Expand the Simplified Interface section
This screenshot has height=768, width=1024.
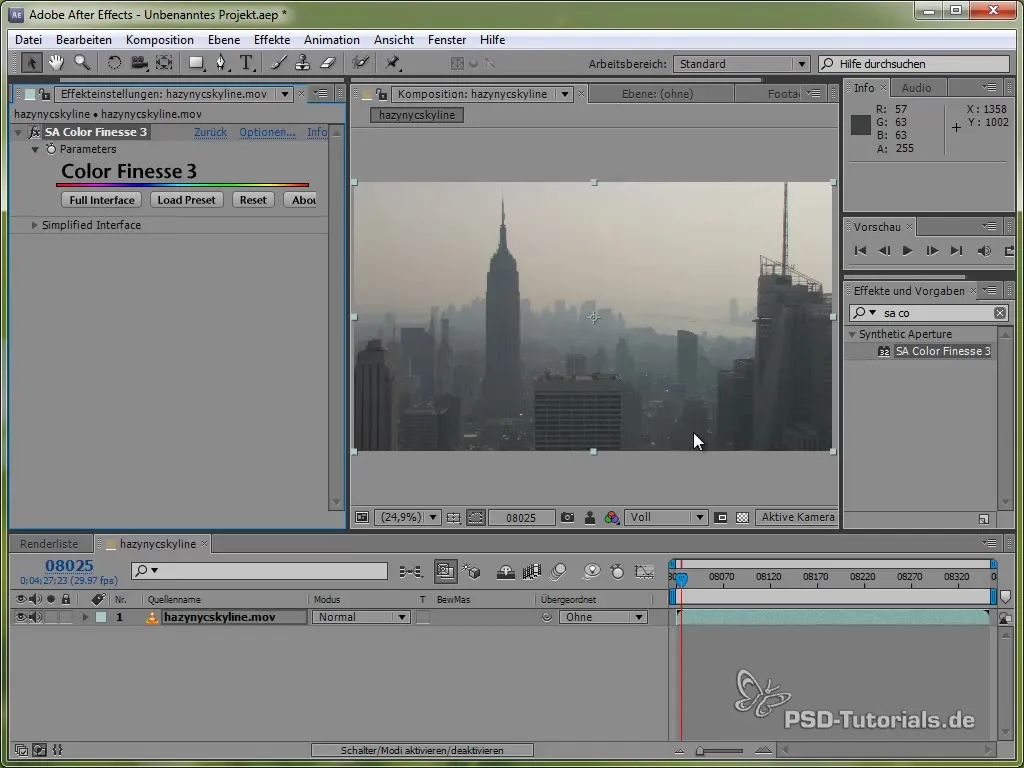point(35,225)
